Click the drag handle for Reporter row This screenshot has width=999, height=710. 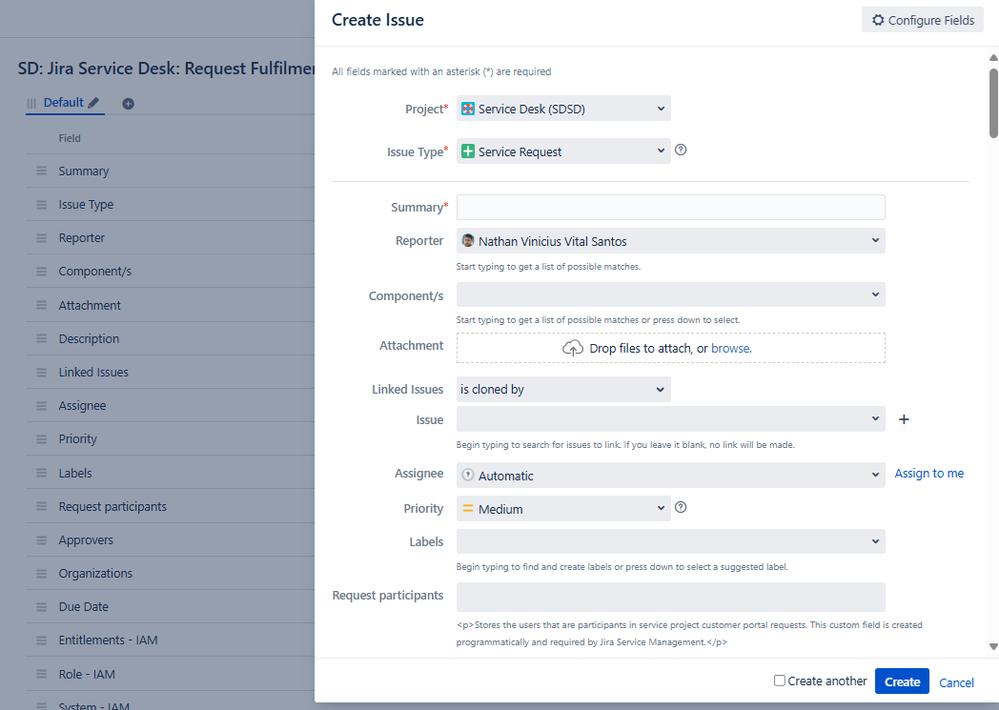tap(41, 238)
